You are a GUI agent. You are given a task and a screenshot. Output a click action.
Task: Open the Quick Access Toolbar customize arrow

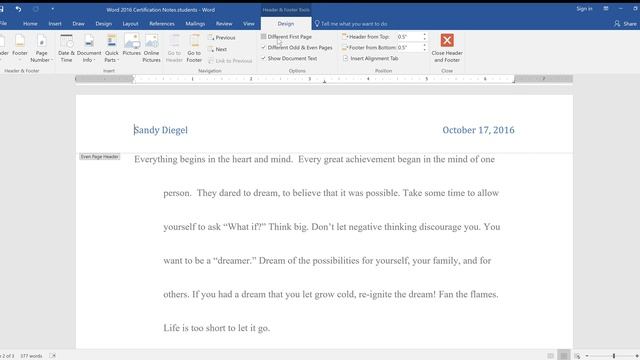[52, 9]
